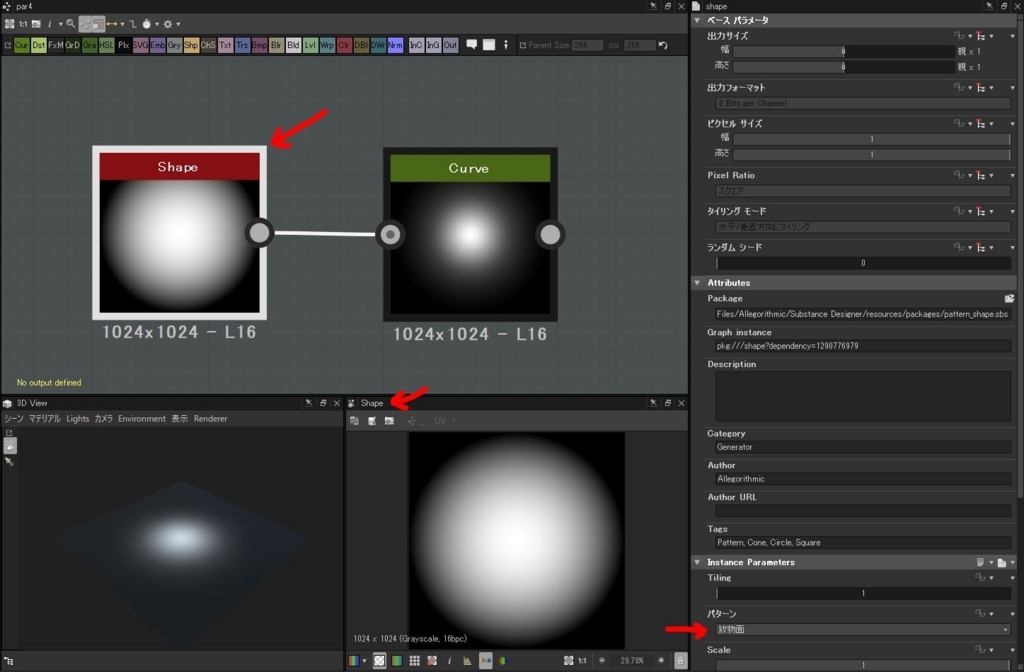Toggle the tiling grid in 2D view
The width and height of the screenshot is (1024, 672).
point(415,661)
